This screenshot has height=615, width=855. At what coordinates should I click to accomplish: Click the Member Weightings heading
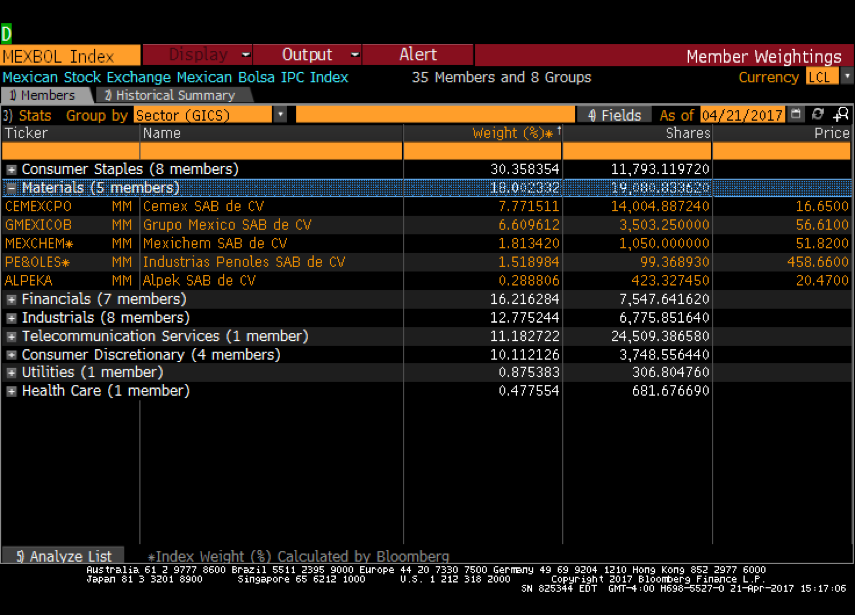tap(763, 57)
